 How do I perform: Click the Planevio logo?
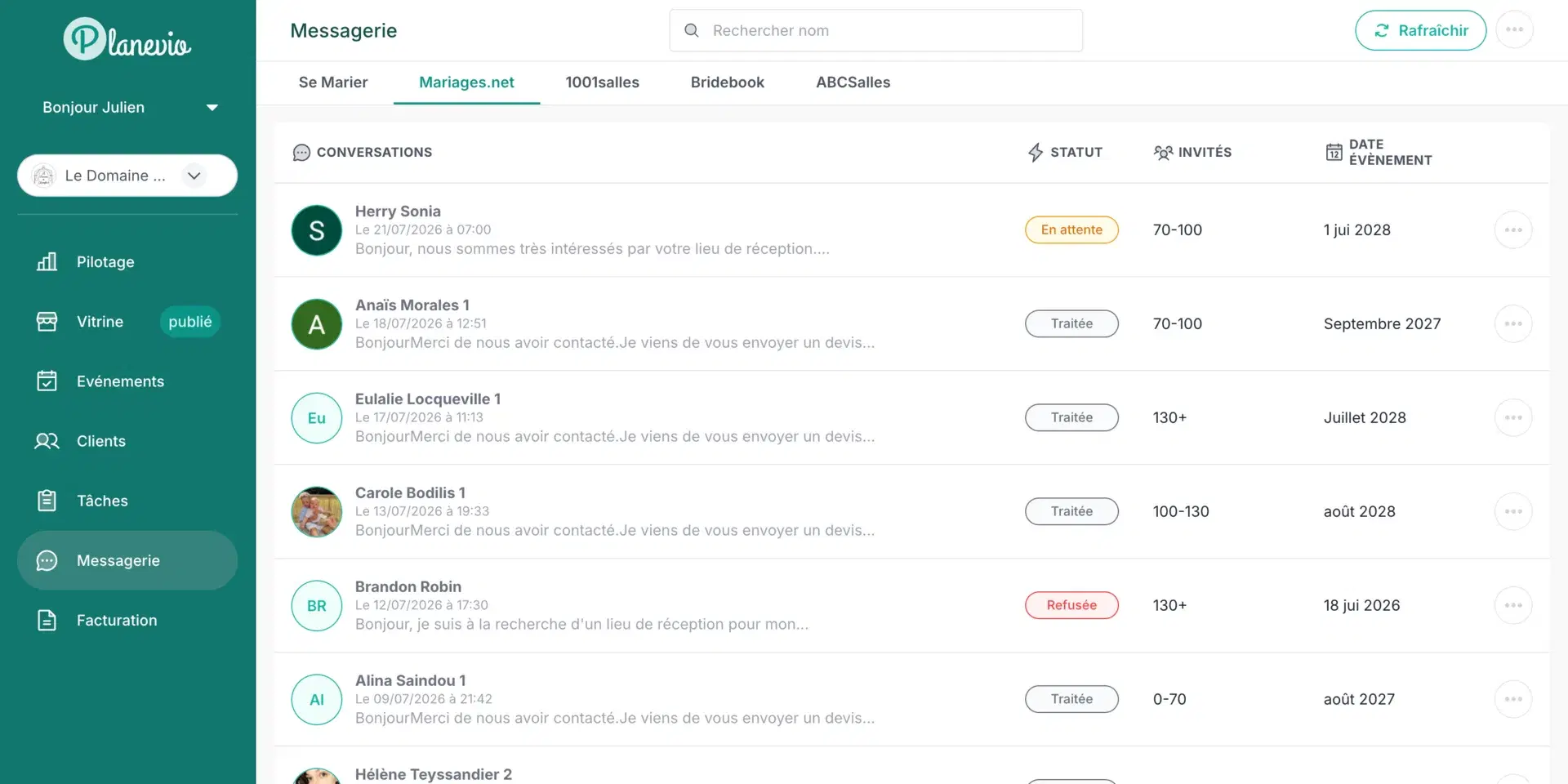[x=127, y=39]
